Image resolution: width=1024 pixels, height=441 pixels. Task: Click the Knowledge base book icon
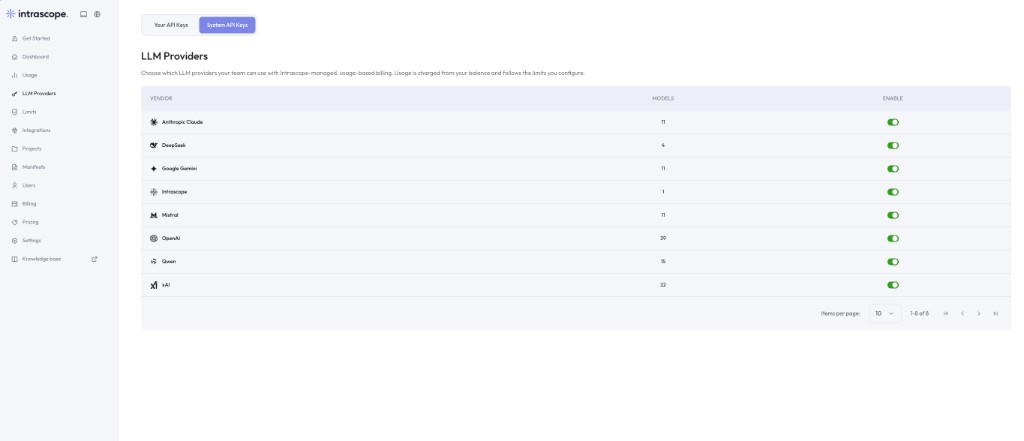15,259
